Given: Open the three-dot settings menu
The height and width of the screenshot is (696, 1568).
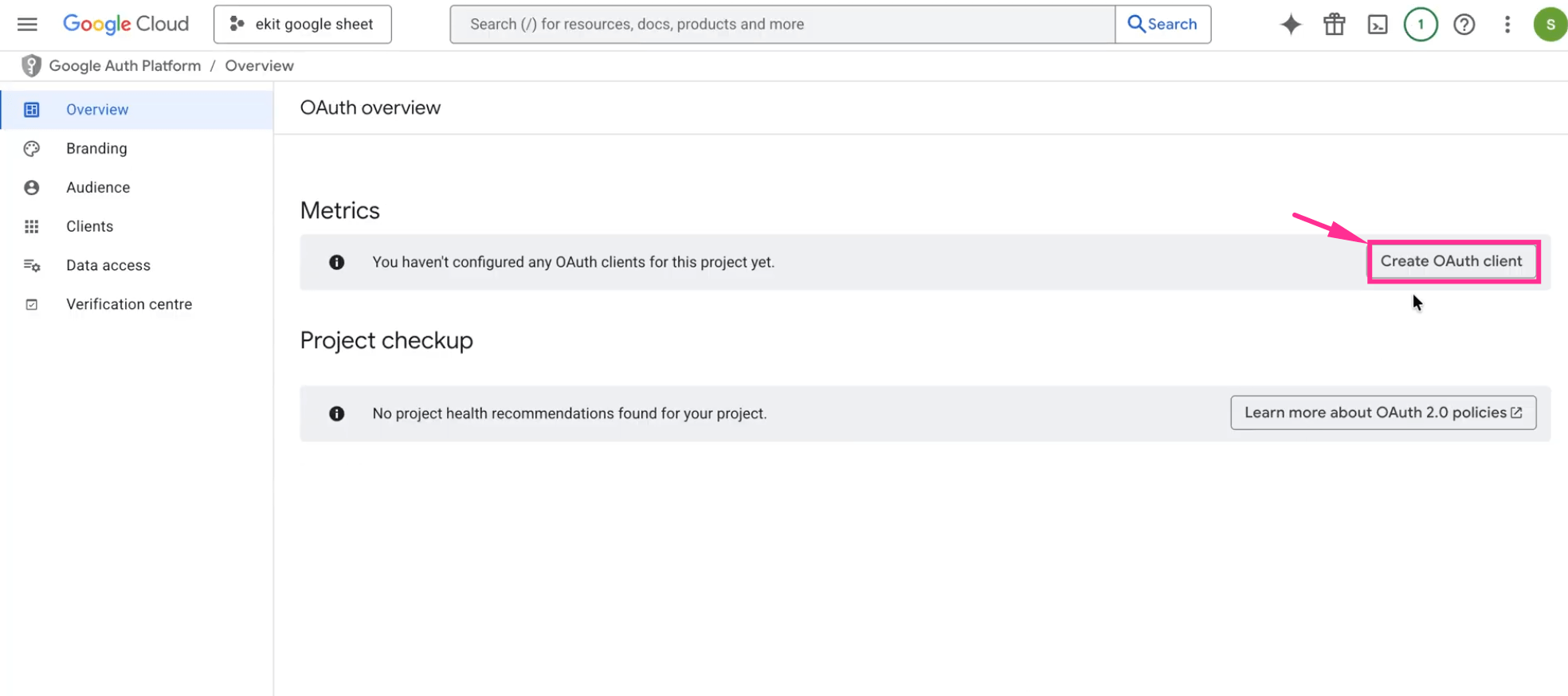Looking at the screenshot, I should pyautogui.click(x=1507, y=25).
